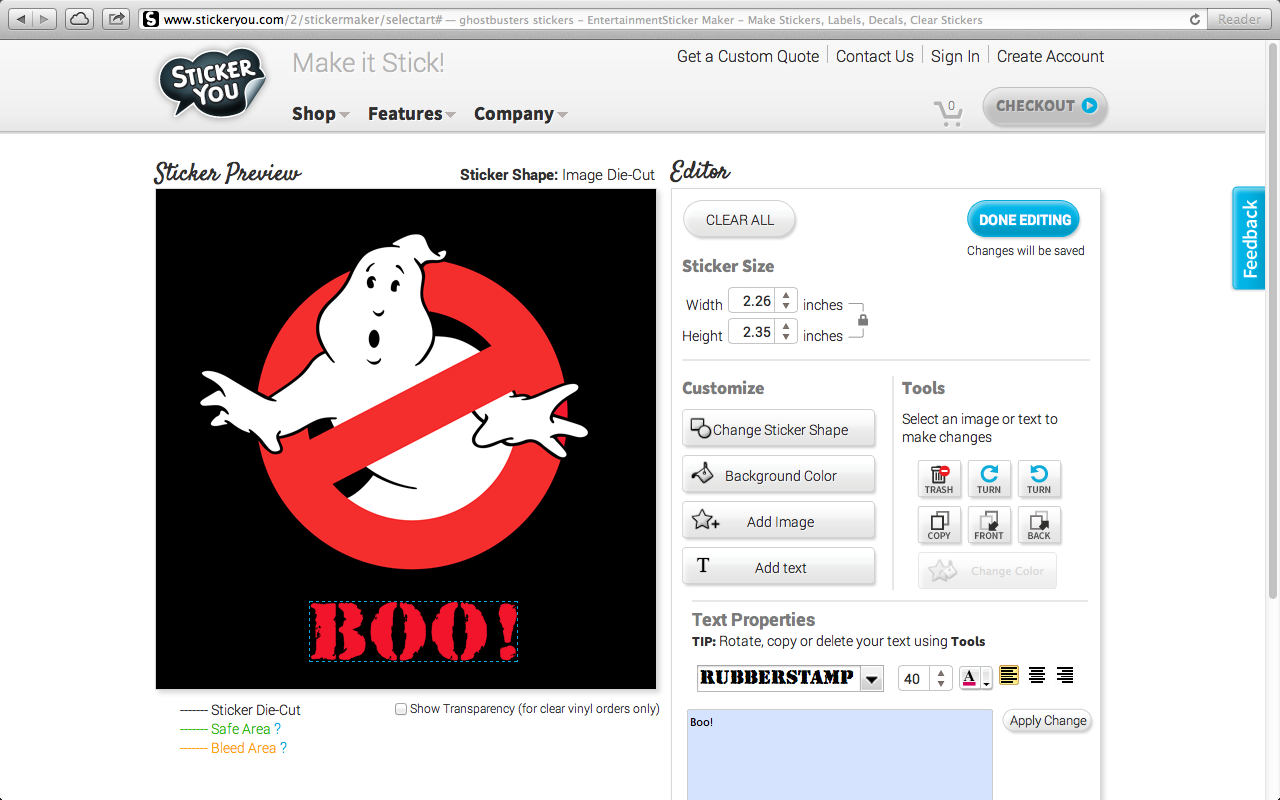Send selection to Back icon
This screenshot has width=1280, height=800.
pos(1039,525)
